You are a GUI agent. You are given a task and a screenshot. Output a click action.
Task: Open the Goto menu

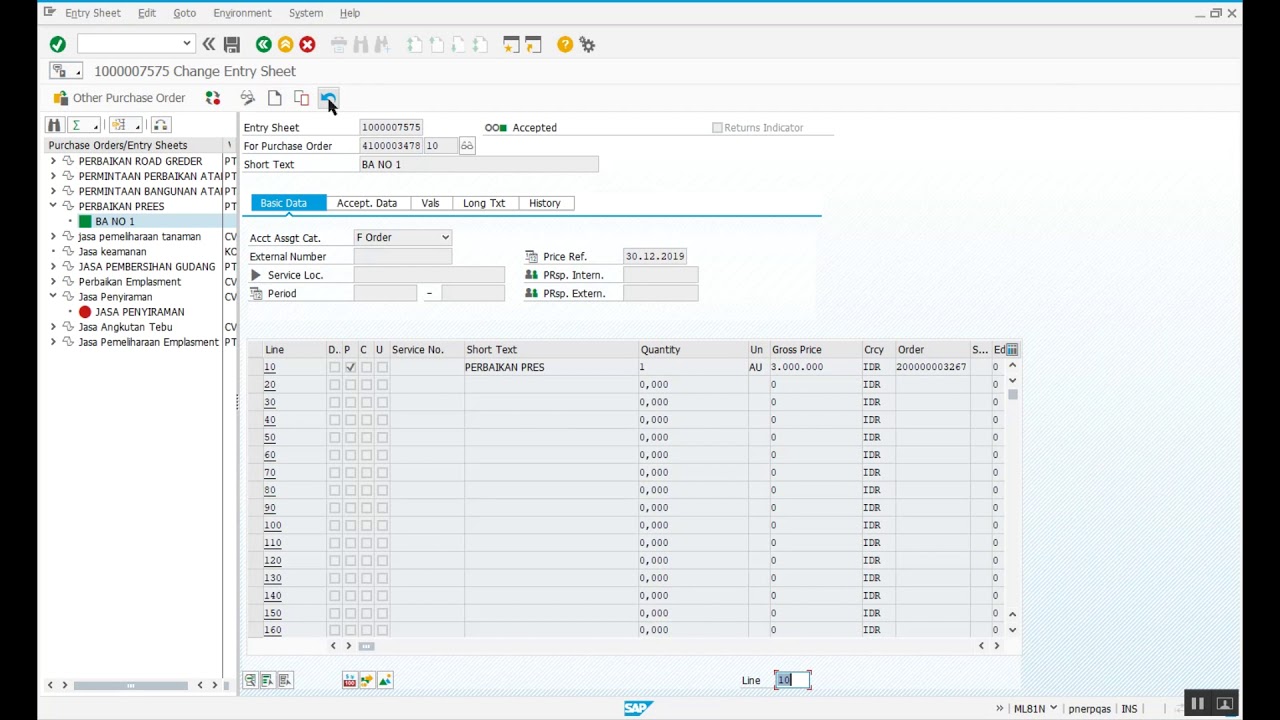pos(184,13)
